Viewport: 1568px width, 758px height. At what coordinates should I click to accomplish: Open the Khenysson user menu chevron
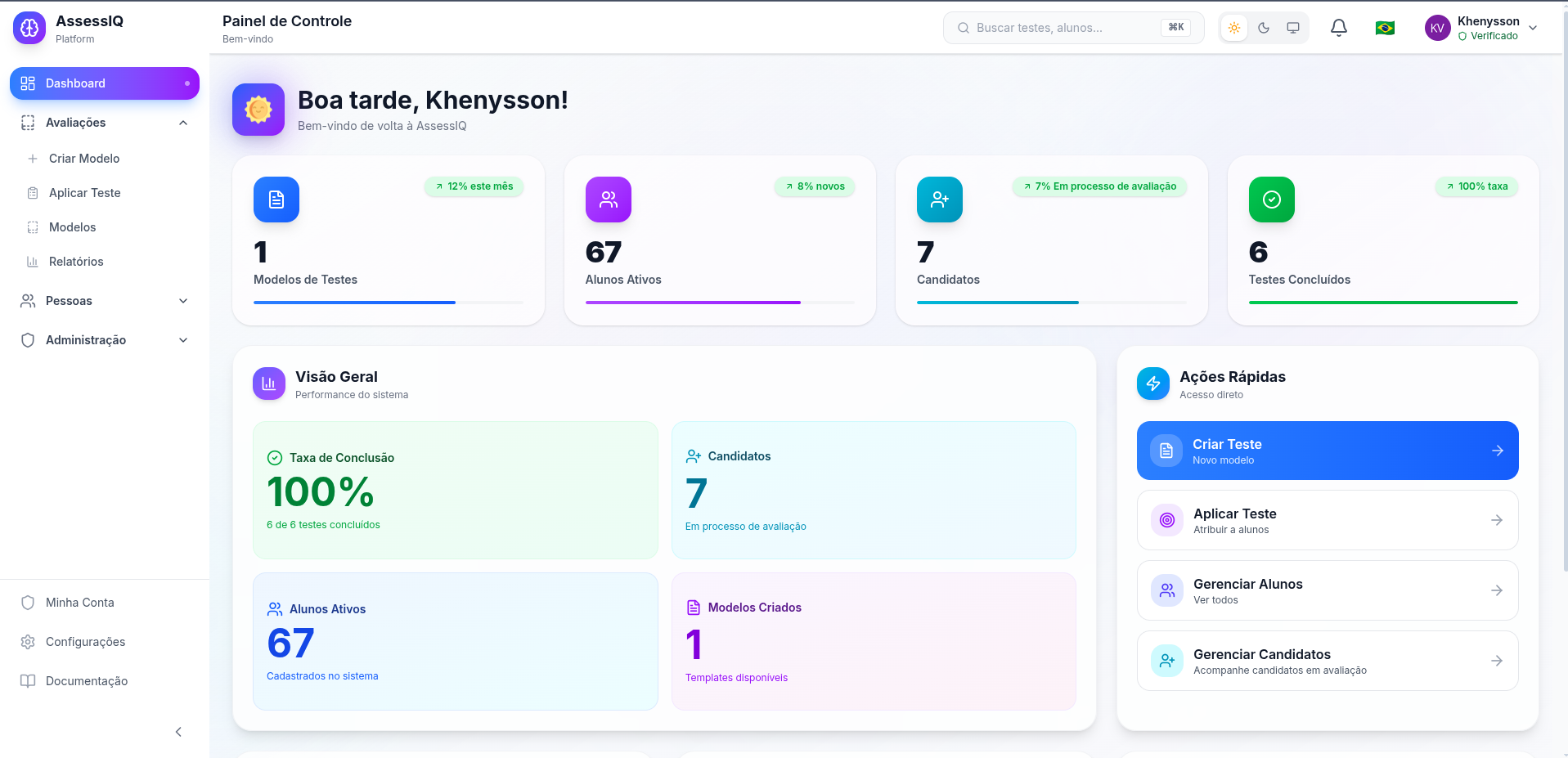pos(1533,28)
